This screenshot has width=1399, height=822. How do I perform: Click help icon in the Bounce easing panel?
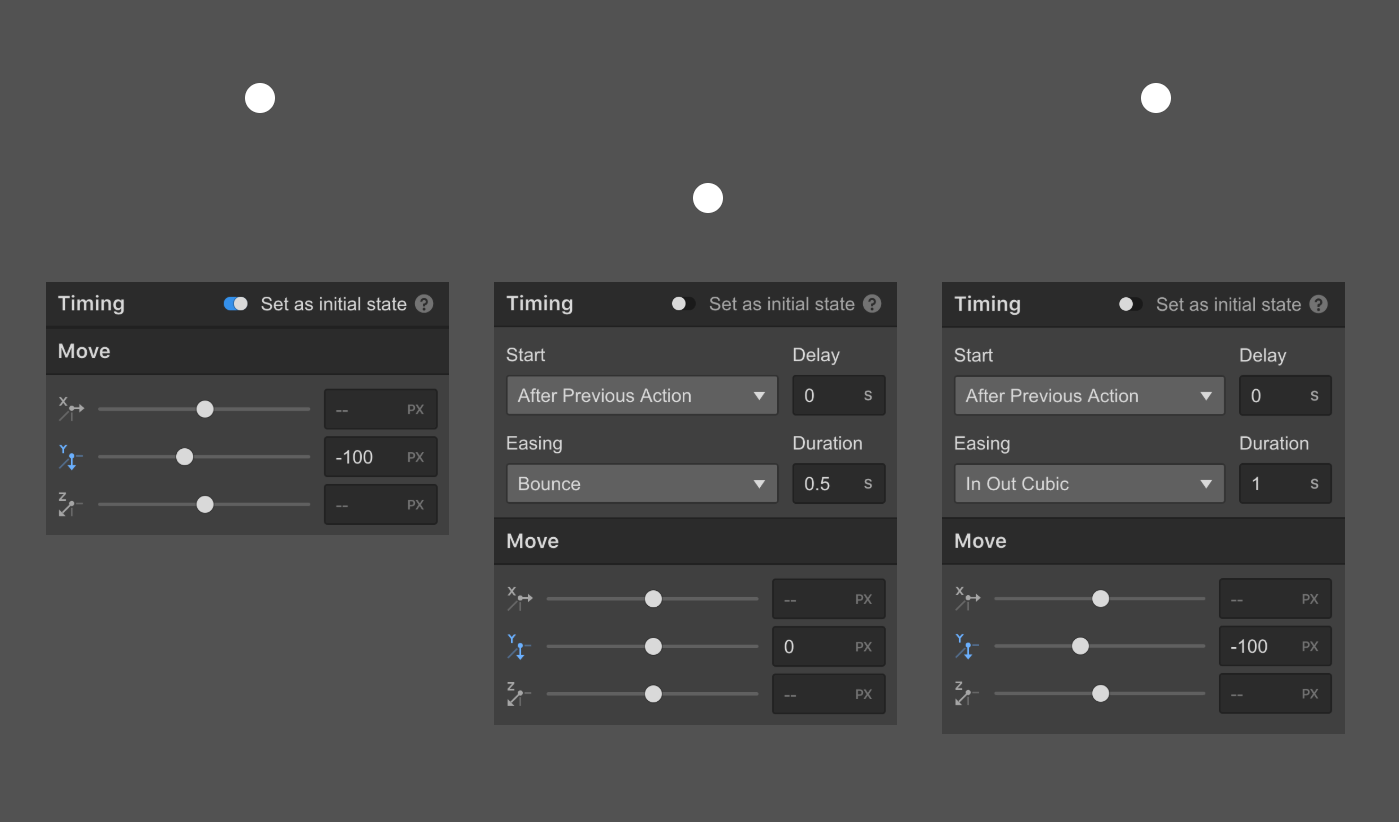click(x=872, y=304)
